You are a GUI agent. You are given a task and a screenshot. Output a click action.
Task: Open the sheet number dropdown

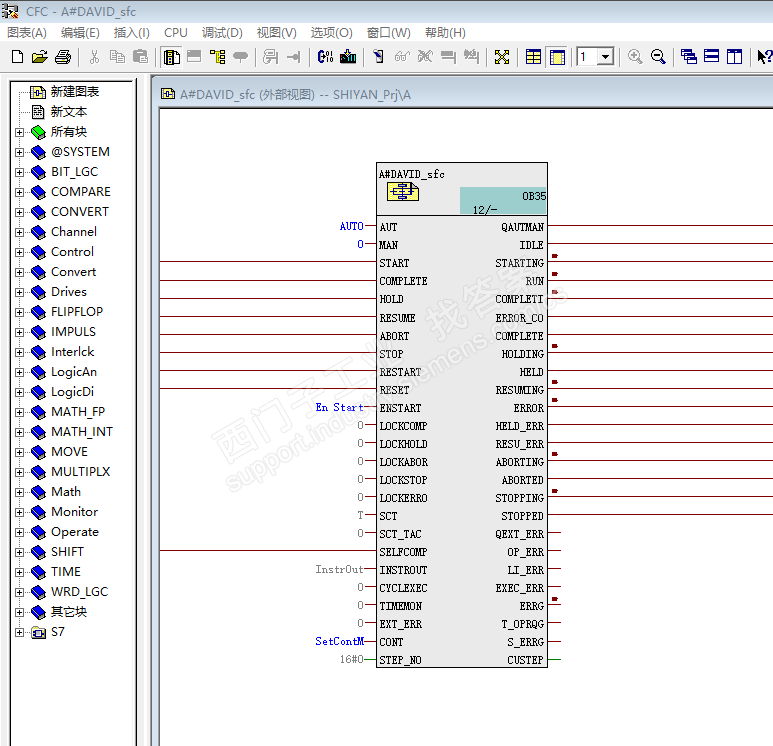[x=605, y=57]
